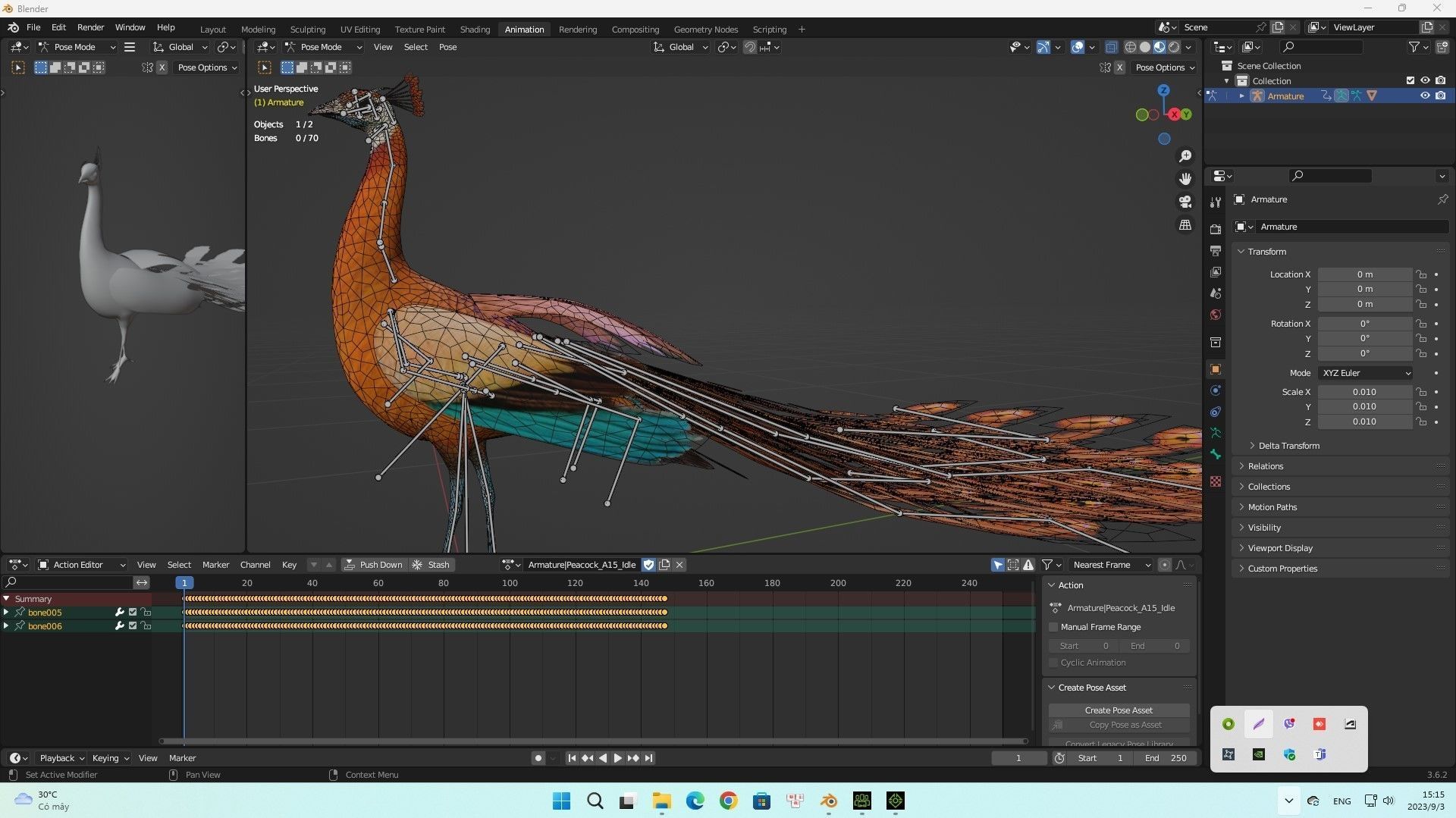This screenshot has height=818, width=1456.
Task: Select material preview shading
Action: tap(1159, 47)
